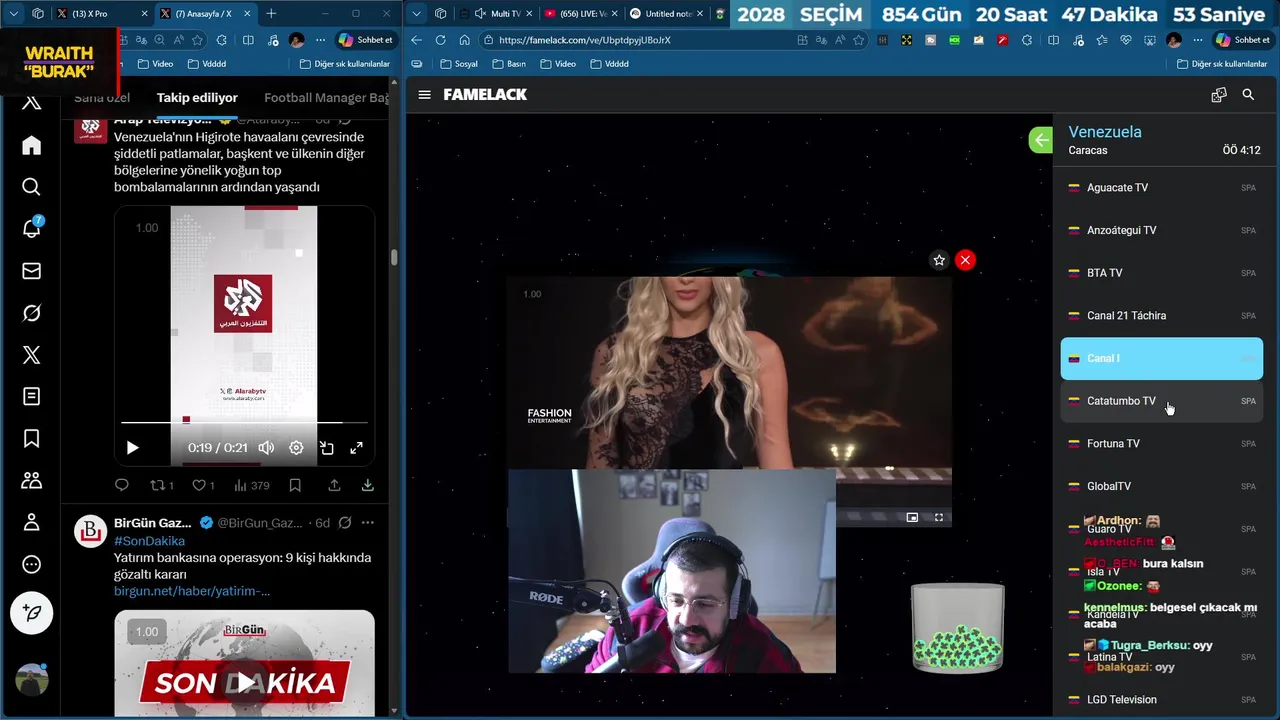Open more menu on BirGün tweet
This screenshot has height=720, width=1280.
(368, 523)
